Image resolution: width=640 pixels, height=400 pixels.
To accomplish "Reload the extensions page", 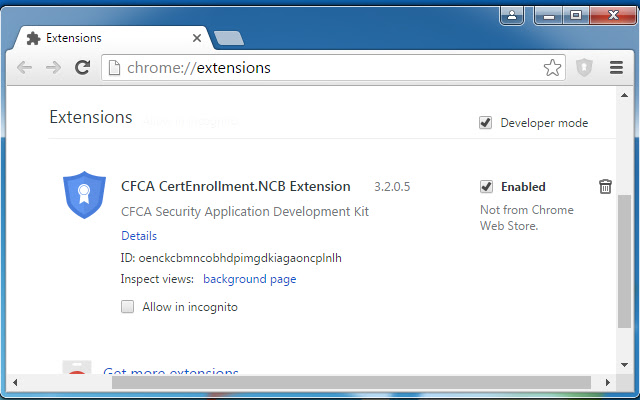I will 82,67.
